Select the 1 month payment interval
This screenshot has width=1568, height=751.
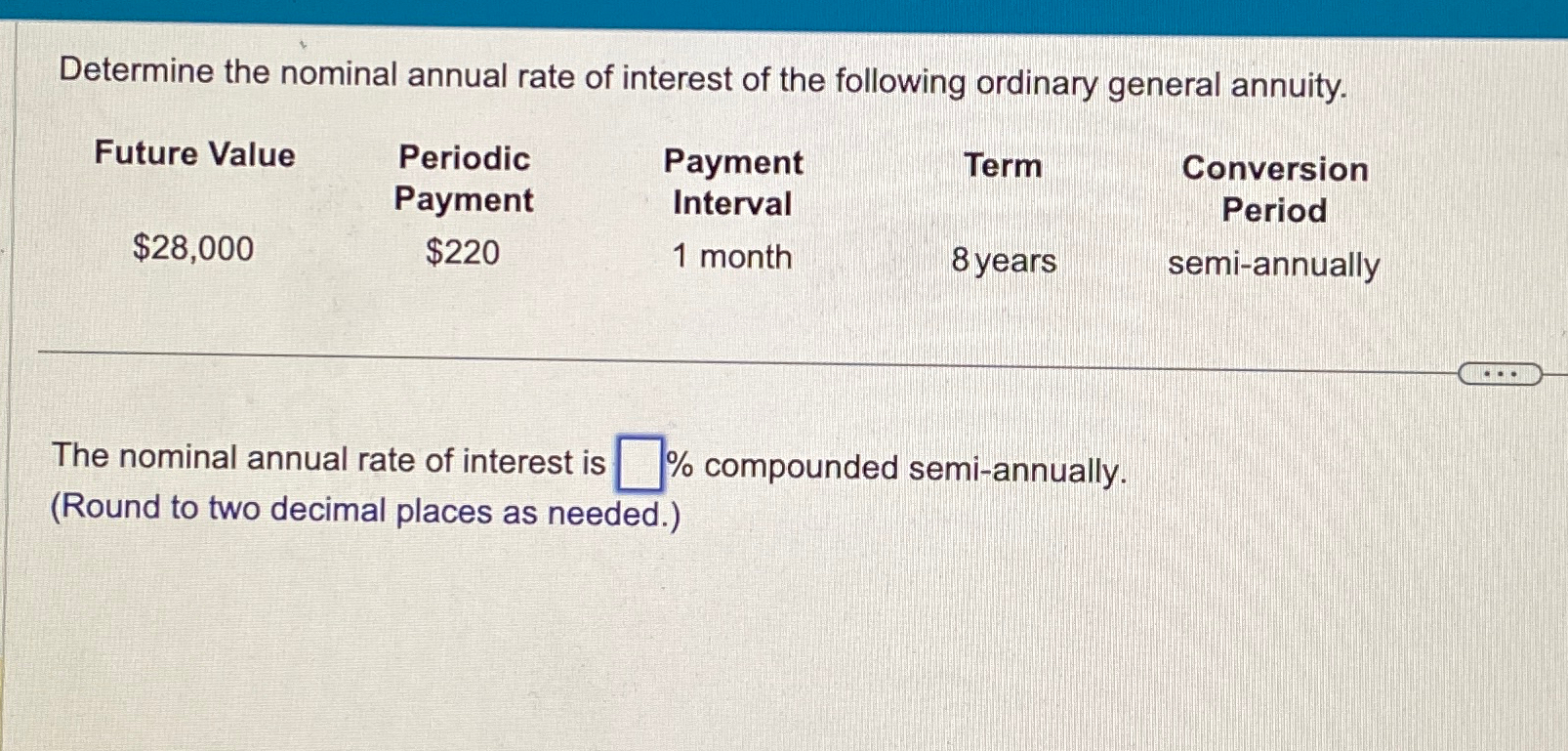coord(731,257)
